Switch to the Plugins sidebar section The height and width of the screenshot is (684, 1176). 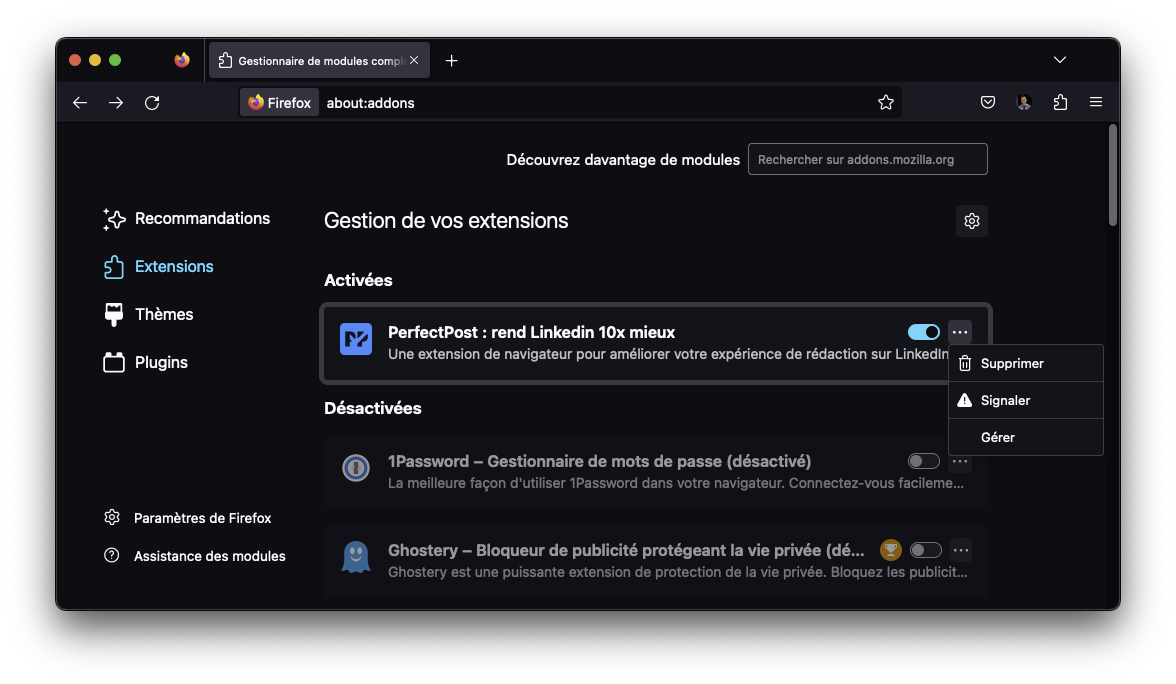(x=146, y=363)
